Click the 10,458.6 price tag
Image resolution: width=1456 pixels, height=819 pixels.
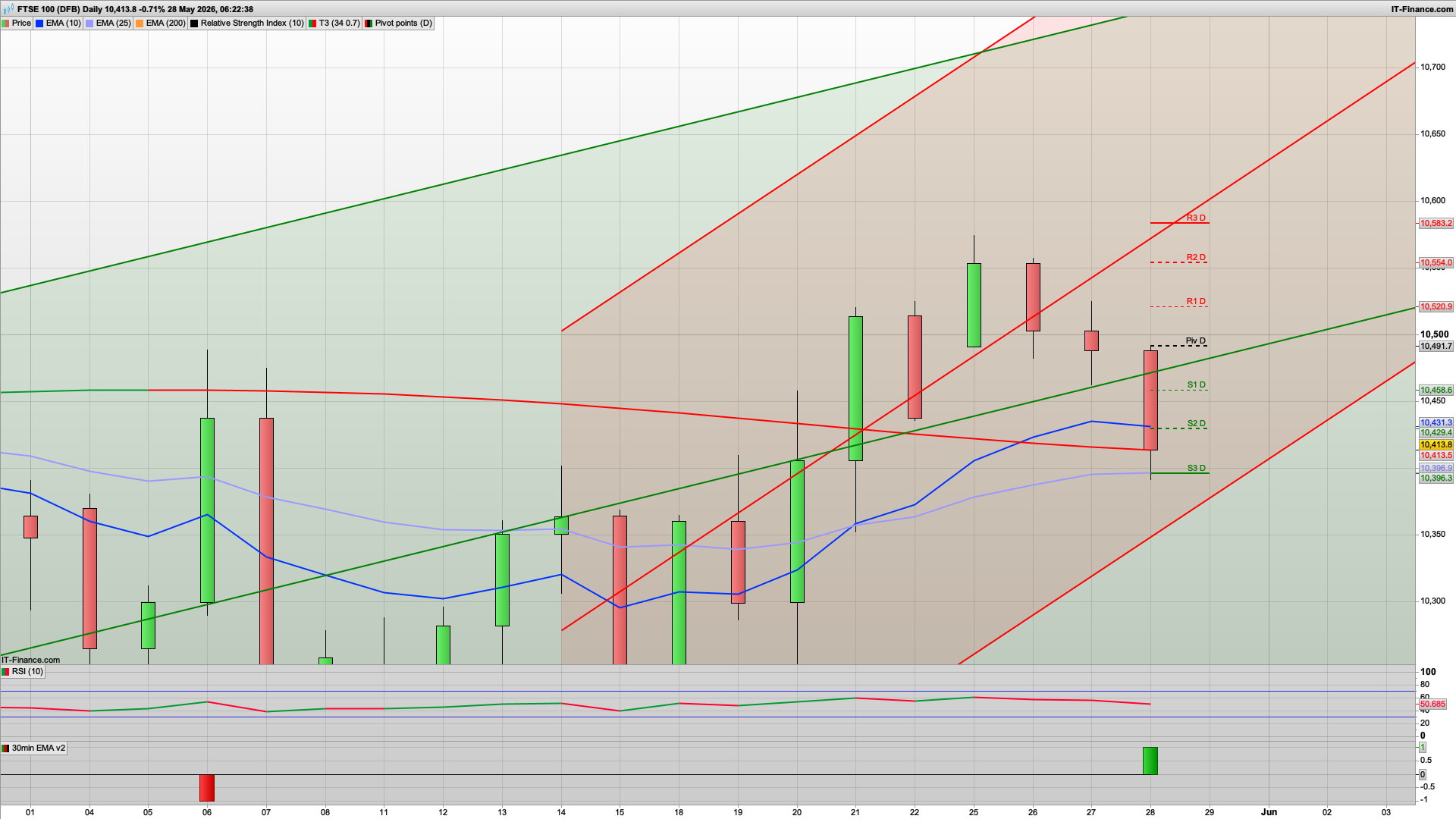tap(1436, 391)
